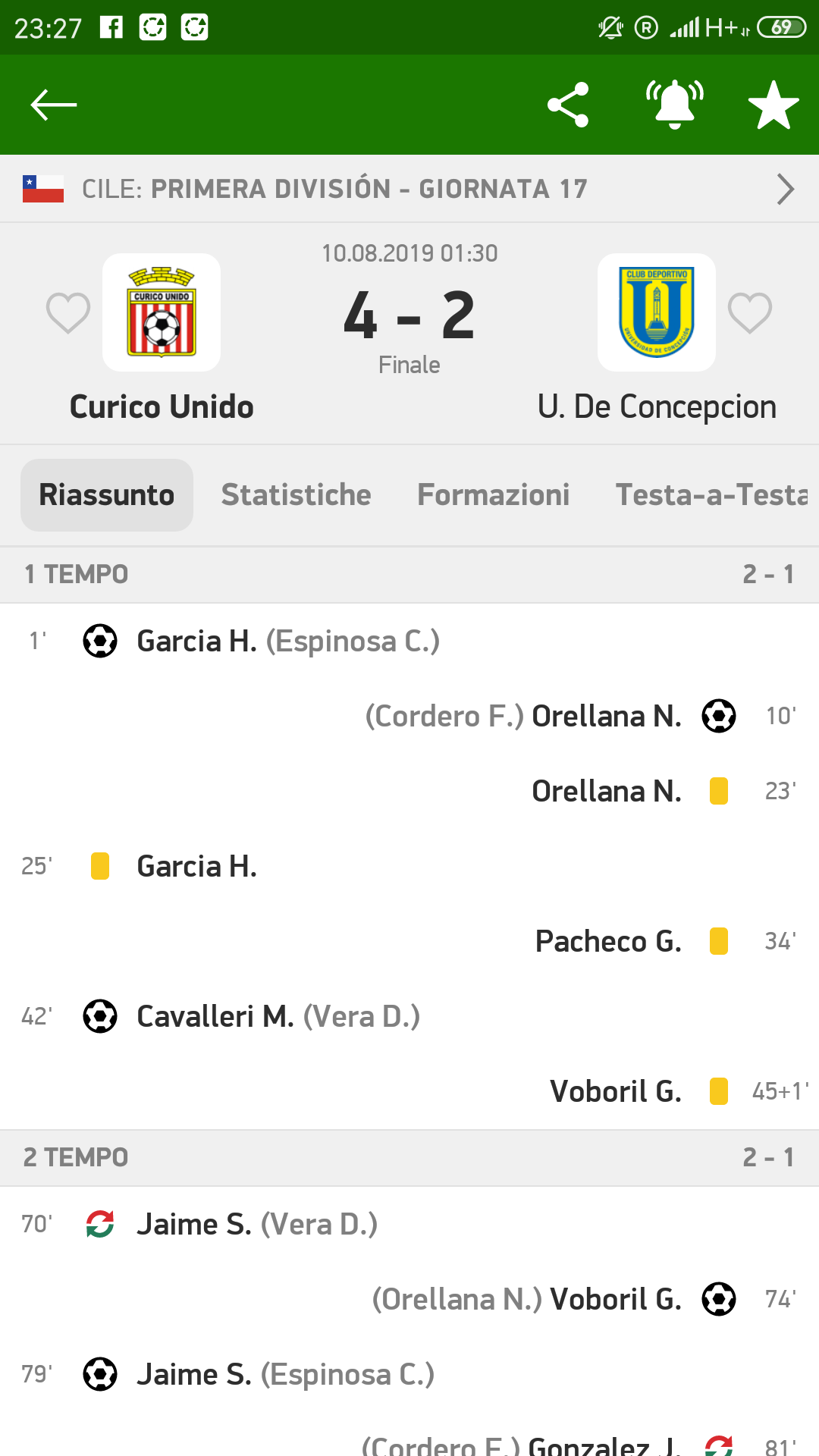
Task: Open the Testa-a-Testa tab
Action: pyautogui.click(x=711, y=494)
